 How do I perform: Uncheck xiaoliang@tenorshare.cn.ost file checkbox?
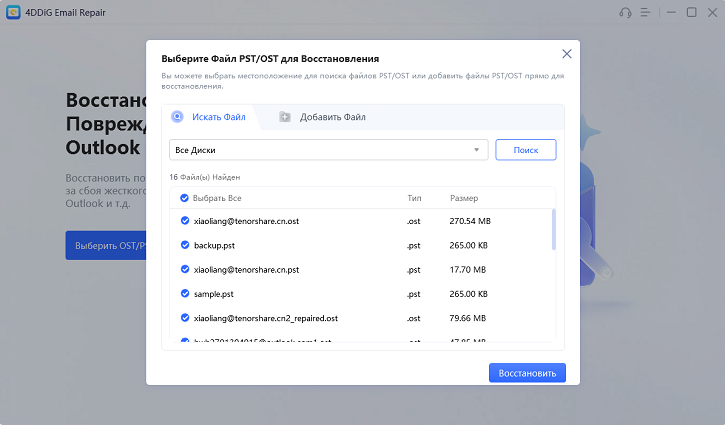click(x=185, y=221)
